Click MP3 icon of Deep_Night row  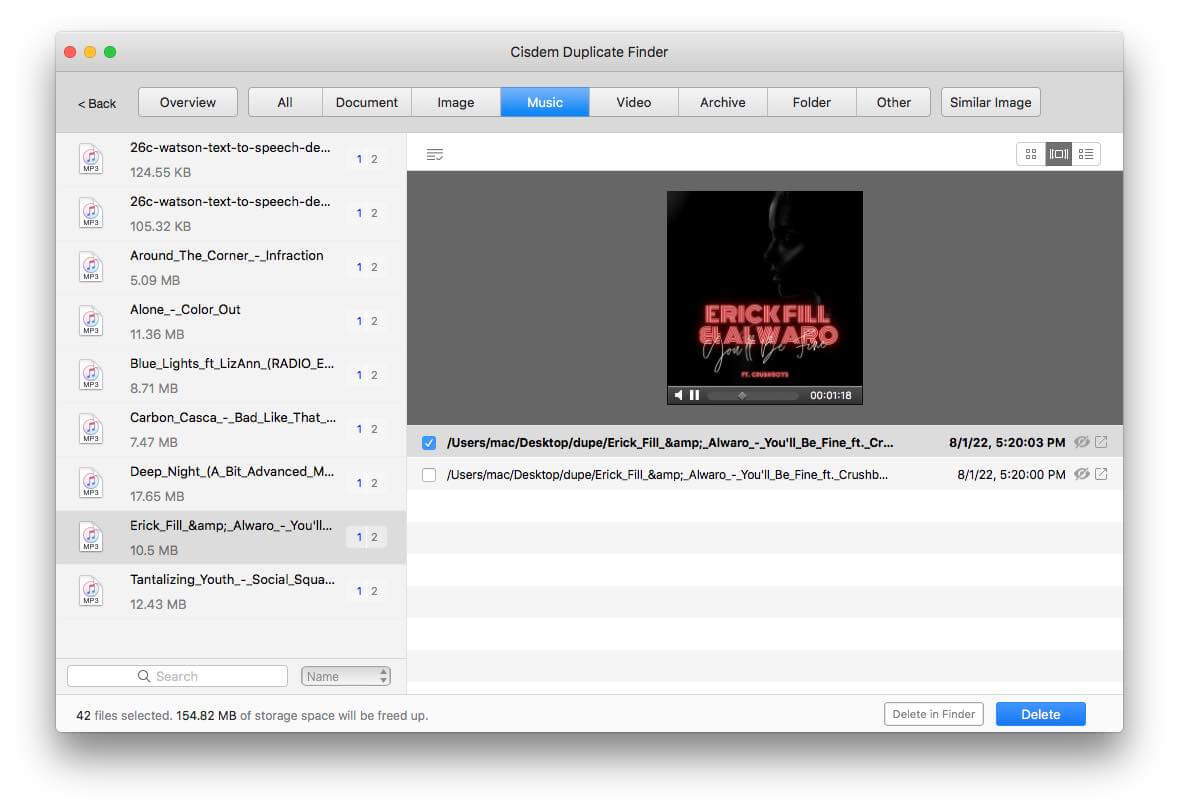(91, 483)
